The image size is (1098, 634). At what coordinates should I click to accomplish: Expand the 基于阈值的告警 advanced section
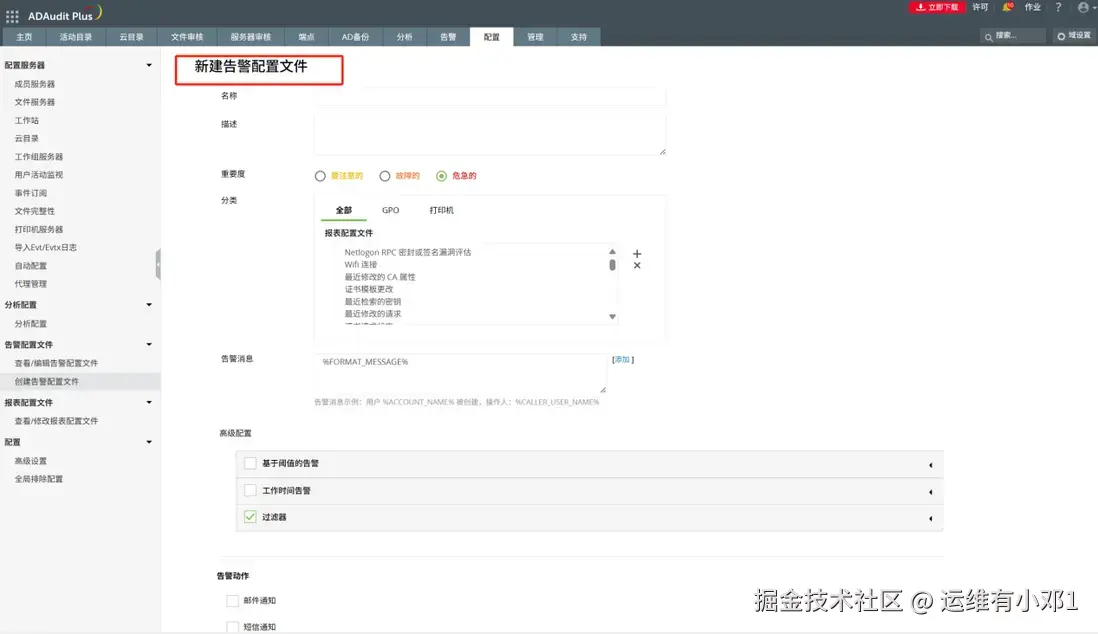point(929,464)
